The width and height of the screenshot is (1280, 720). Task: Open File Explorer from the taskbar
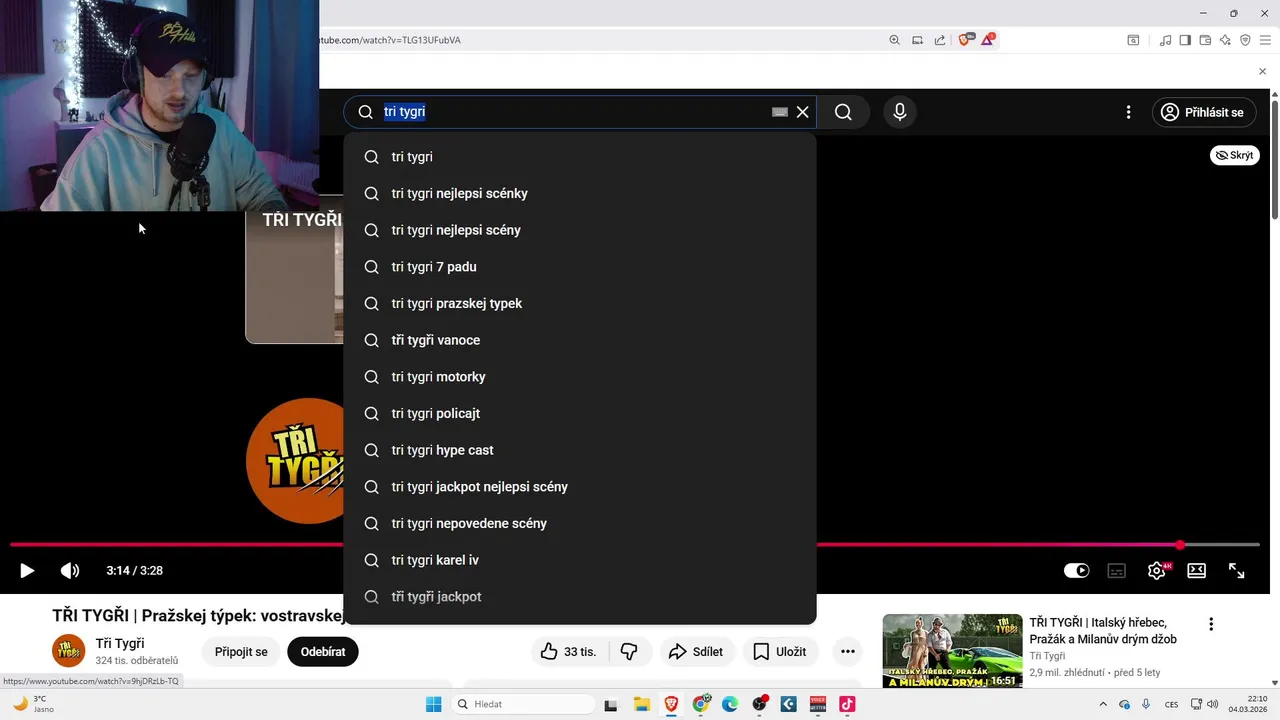pos(641,705)
